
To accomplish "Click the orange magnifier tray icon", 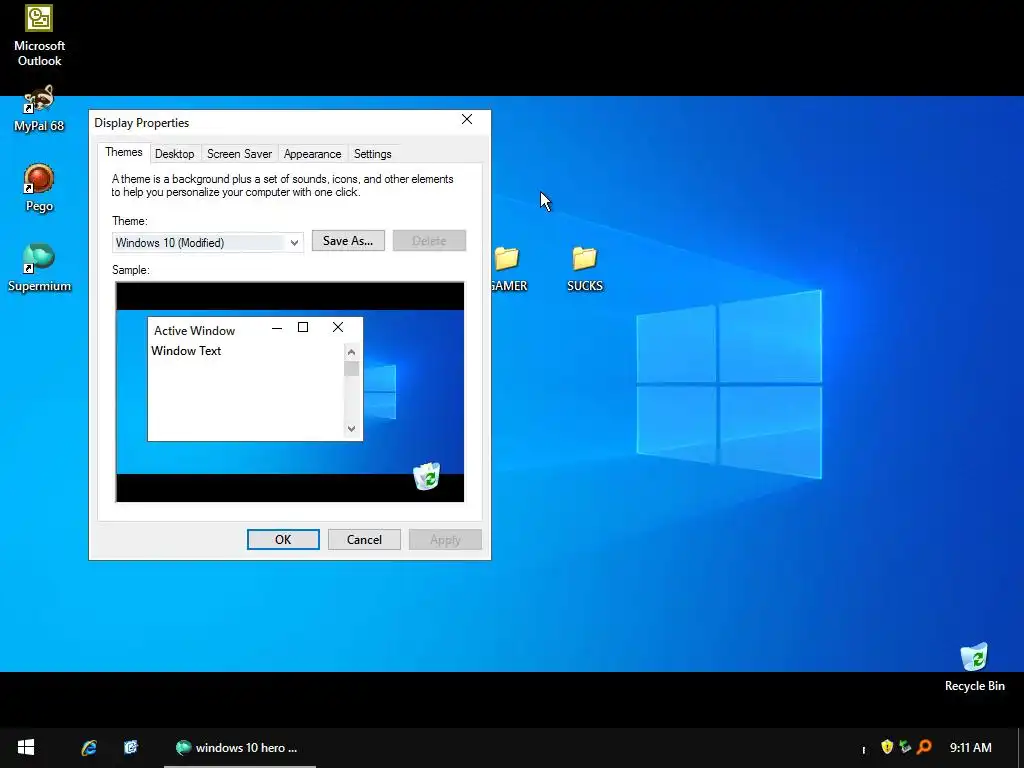I will [924, 746].
